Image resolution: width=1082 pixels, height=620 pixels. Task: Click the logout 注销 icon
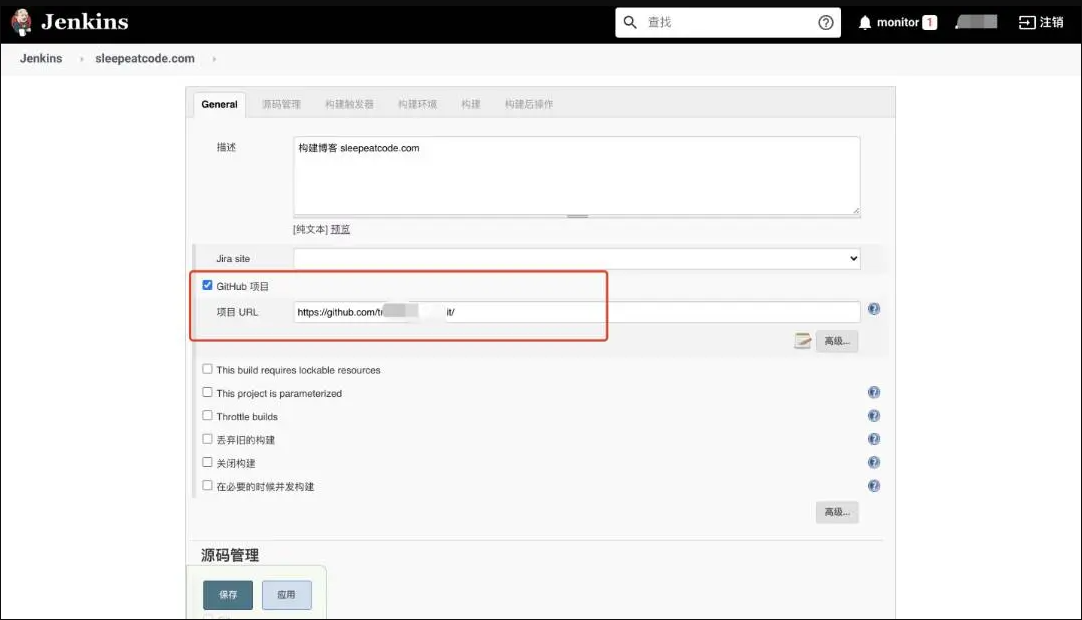(1027, 22)
